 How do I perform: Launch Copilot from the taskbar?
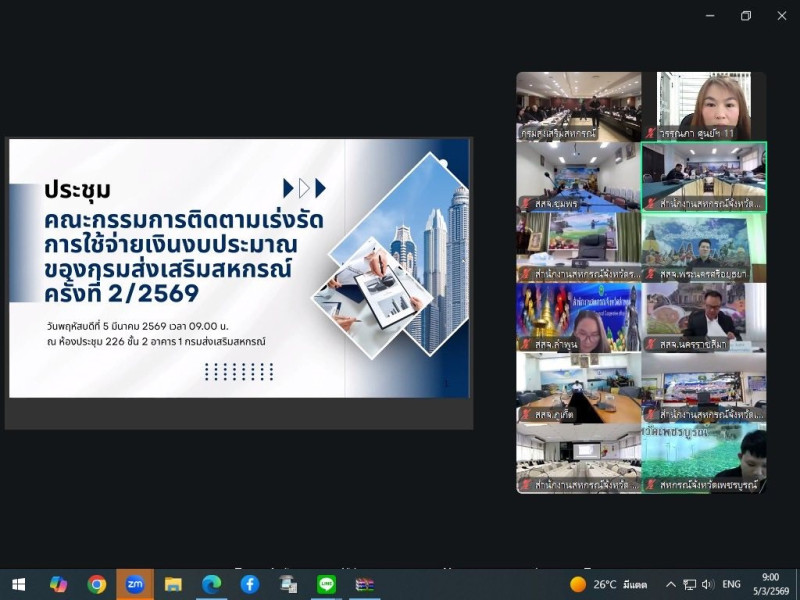[58, 584]
